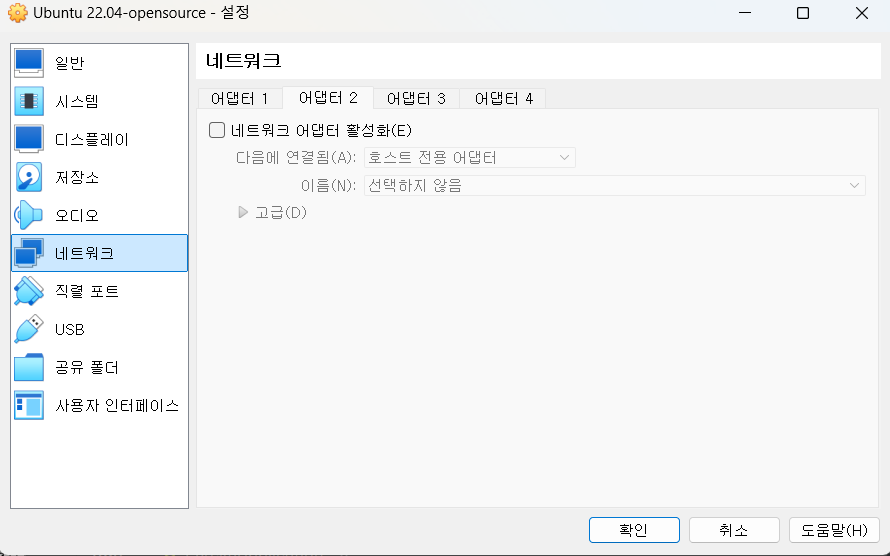Screen dimensions: 890x556
Task: Click the 네트워크 어댑터 활성화(E) label
Action: pos(321,130)
